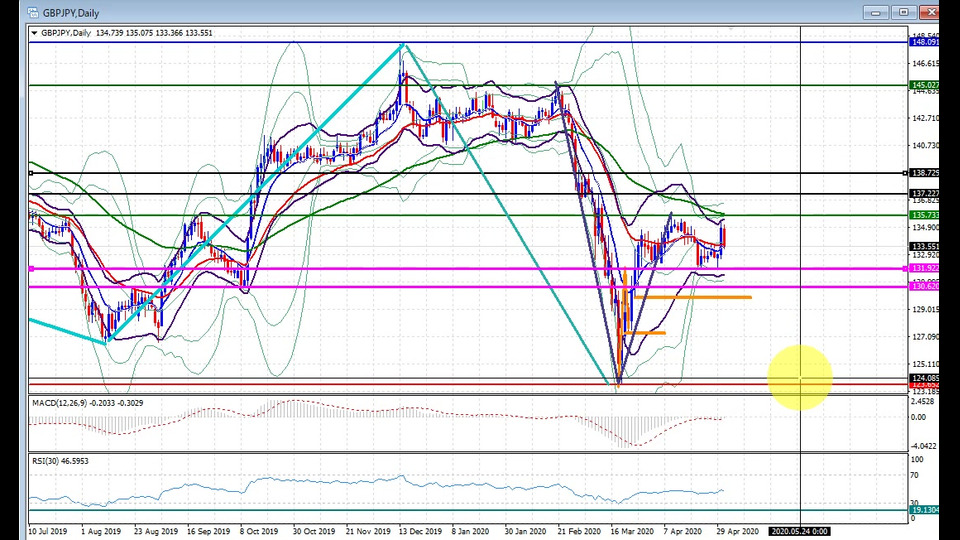Click the 2020.05.24 0:00 crosshair date label
This screenshot has height=540, width=960.
(800, 531)
